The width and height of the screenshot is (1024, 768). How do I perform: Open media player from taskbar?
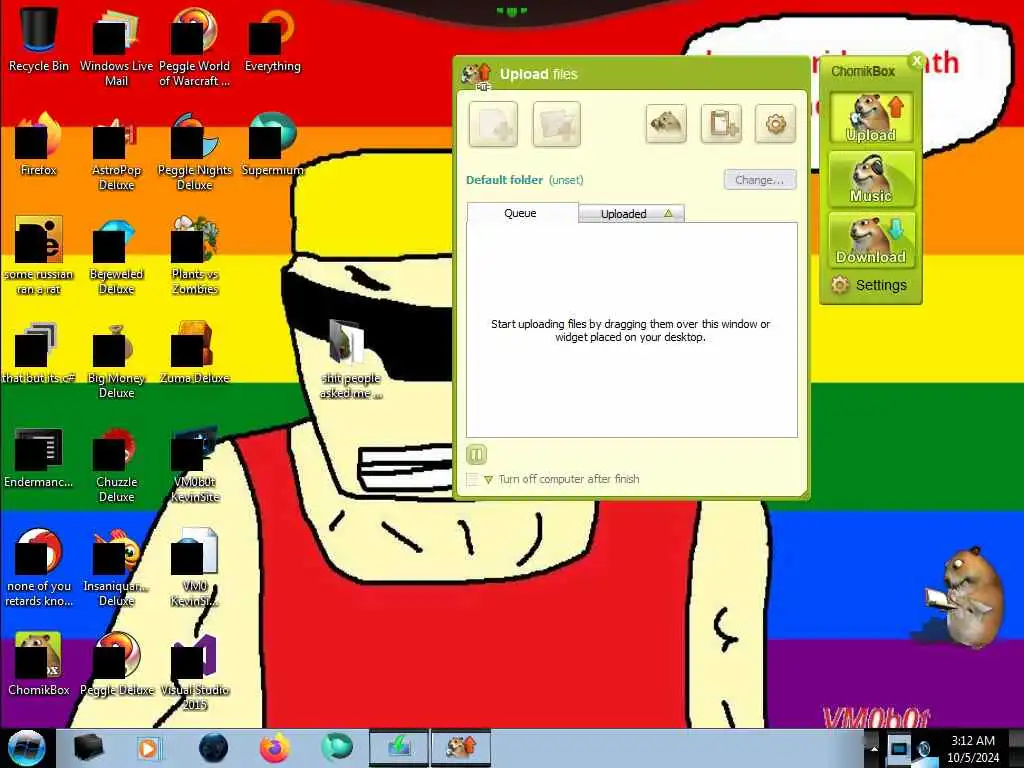(x=148, y=748)
